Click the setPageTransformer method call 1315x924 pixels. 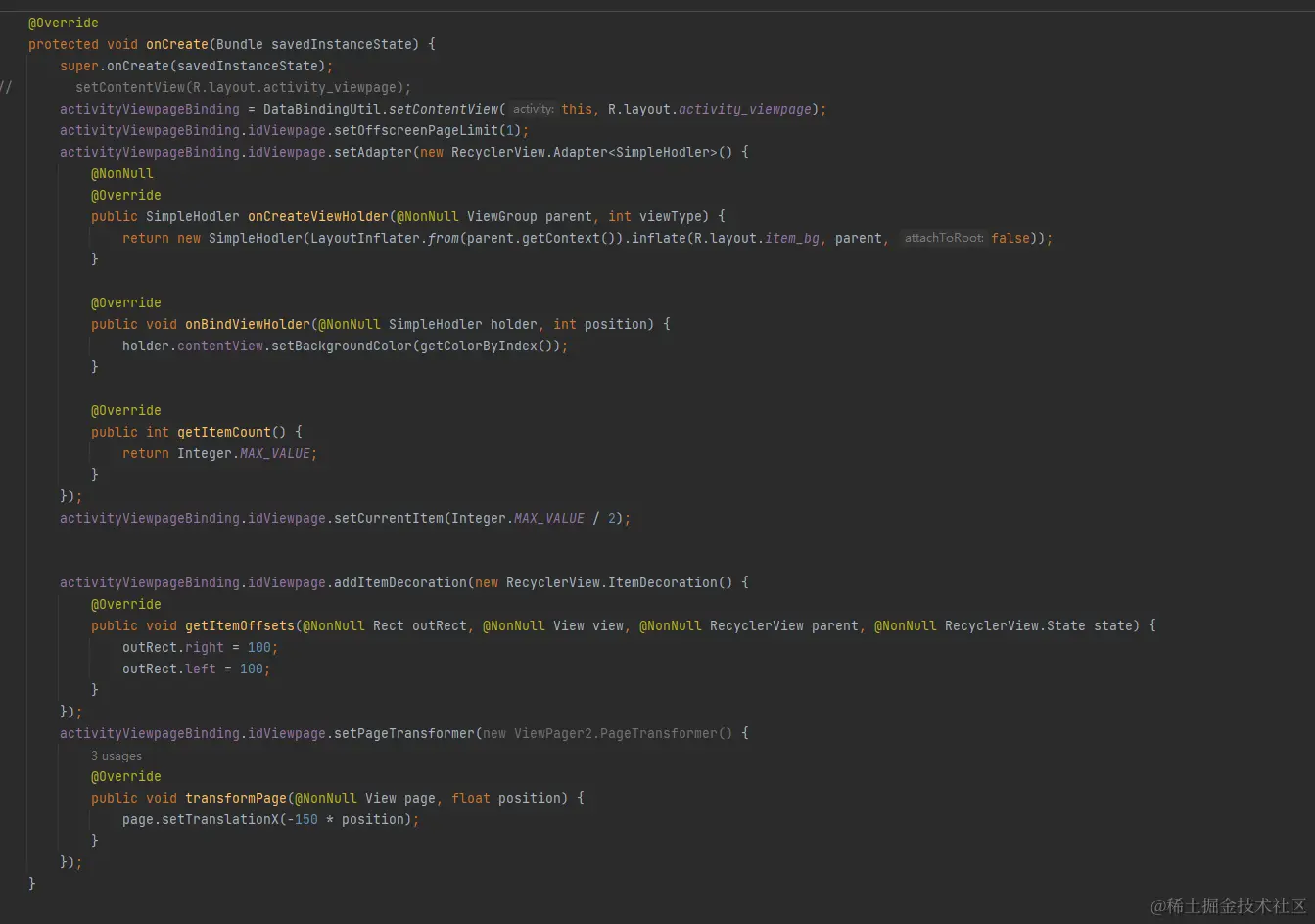coord(404,733)
